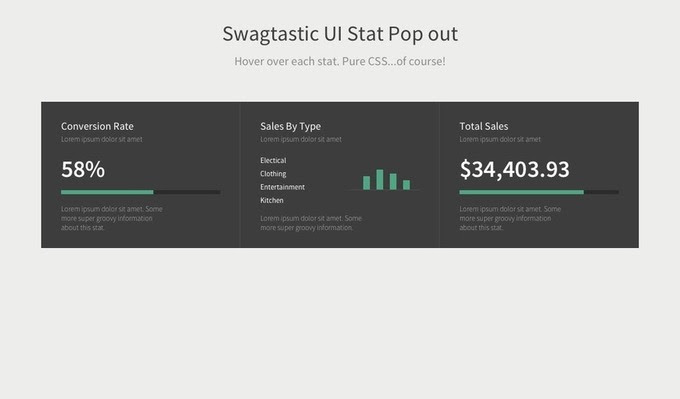Click the Total Sales heading
680x399 pixels.
pos(484,126)
